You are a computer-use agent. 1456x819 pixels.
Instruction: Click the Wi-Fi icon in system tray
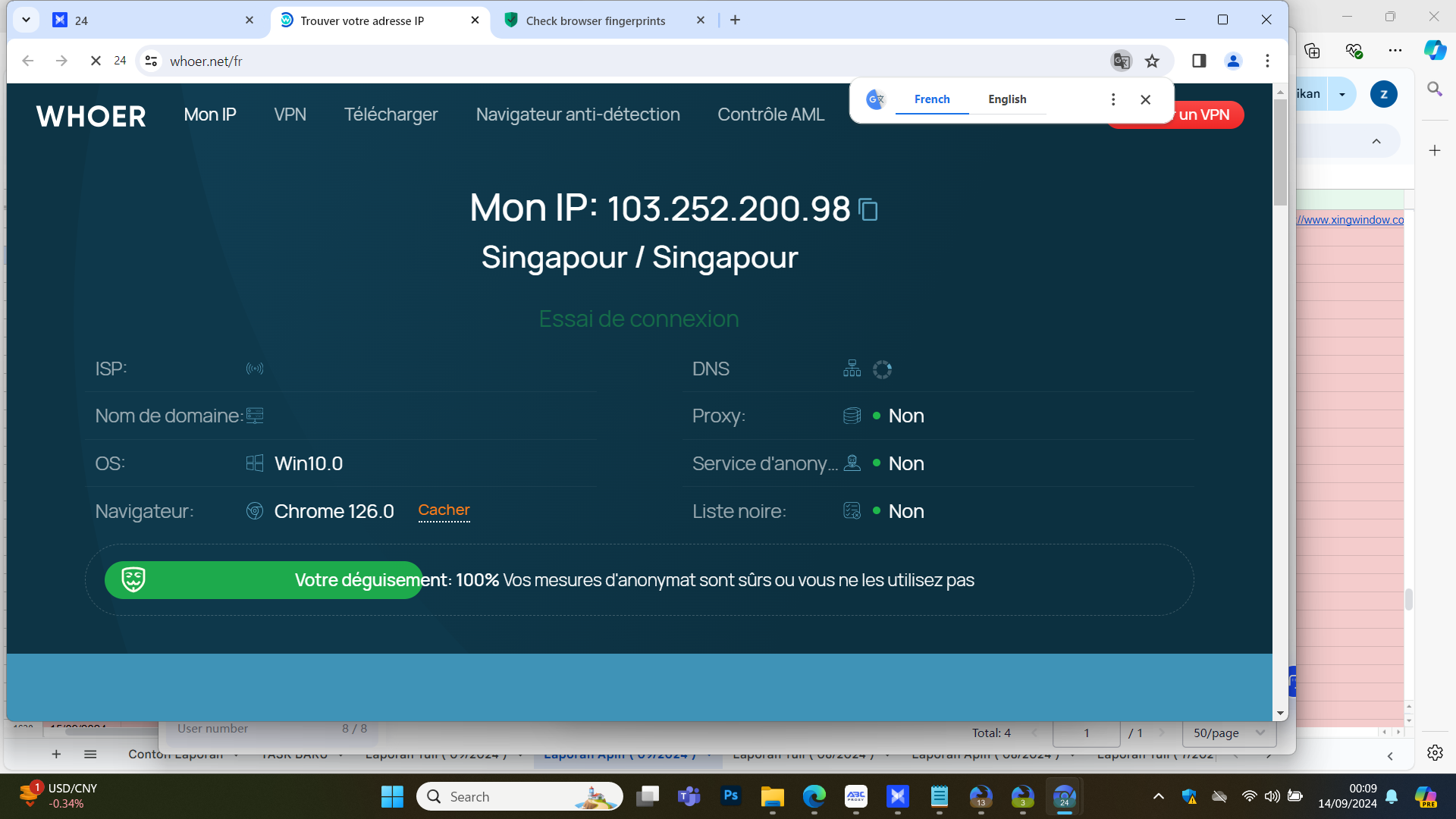coord(1249,796)
